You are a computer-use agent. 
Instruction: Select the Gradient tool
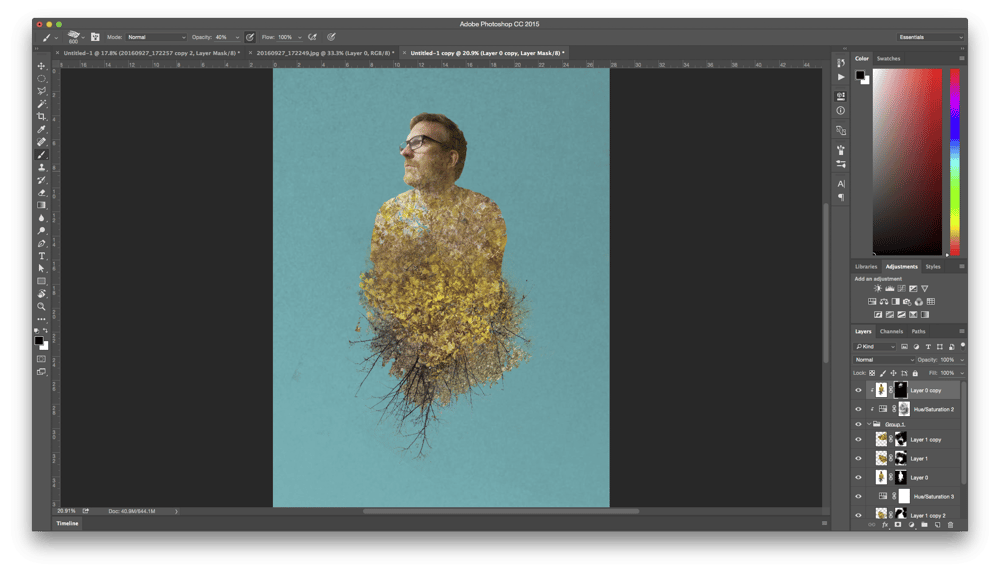(41, 205)
